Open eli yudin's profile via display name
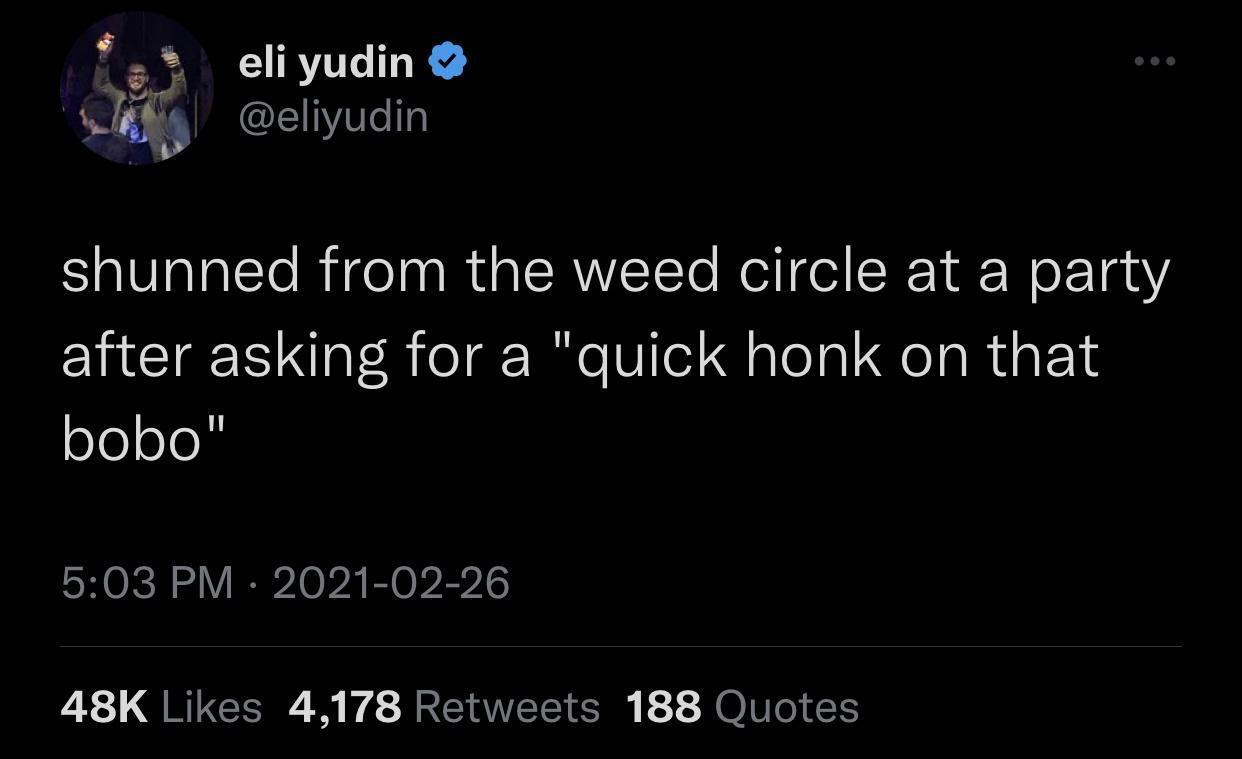 324,60
